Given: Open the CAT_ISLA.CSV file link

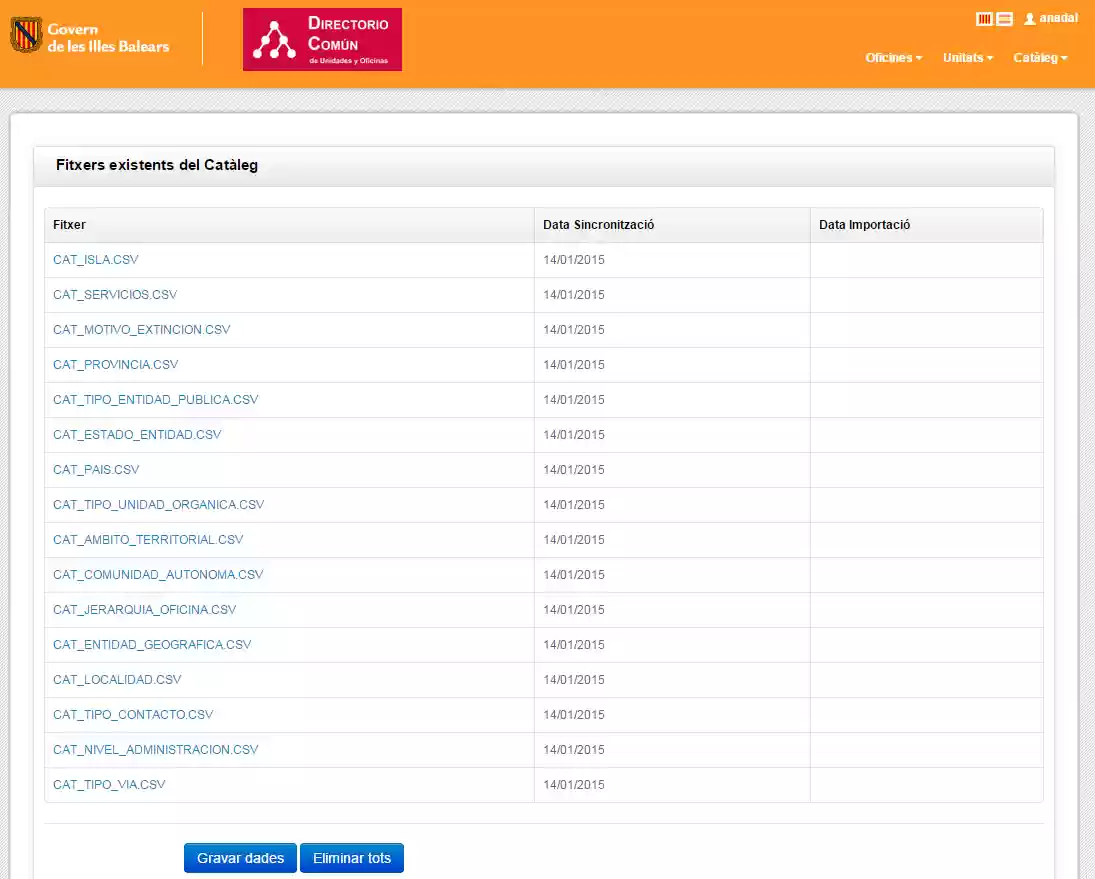Looking at the screenshot, I should (96, 259).
